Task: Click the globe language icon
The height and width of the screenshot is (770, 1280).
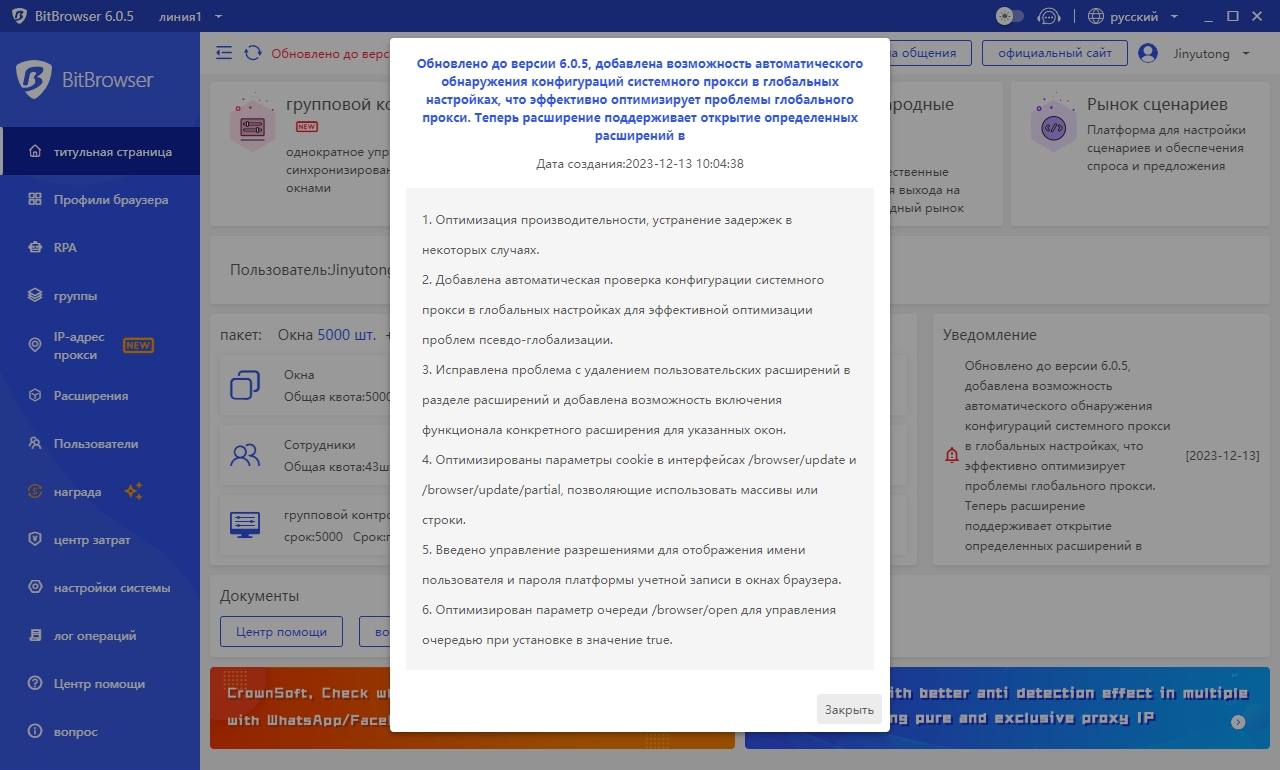Action: (x=1096, y=16)
